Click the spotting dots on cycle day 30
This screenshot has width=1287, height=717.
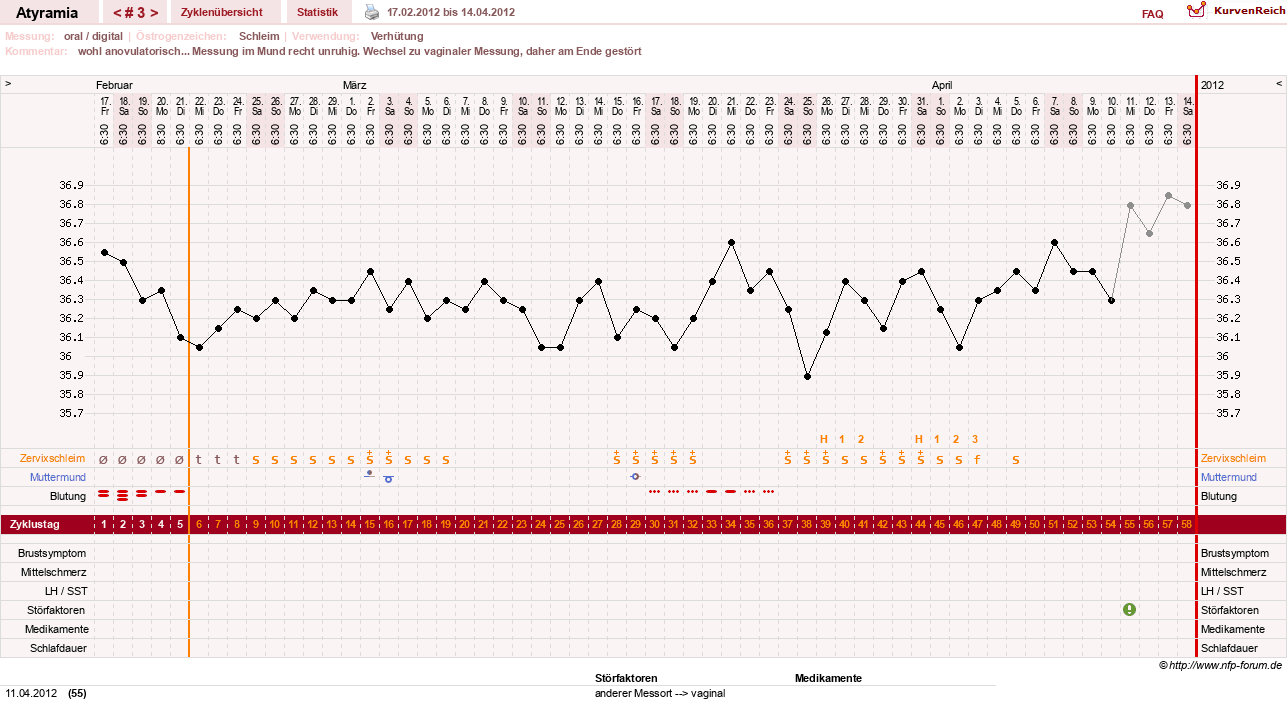(655, 492)
